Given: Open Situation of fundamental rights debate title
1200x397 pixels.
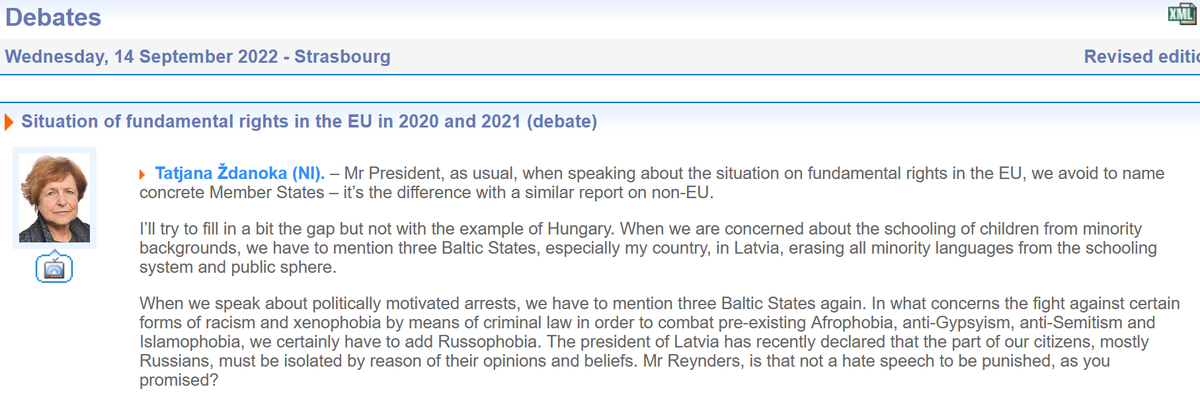Looking at the screenshot, I should coord(309,123).
